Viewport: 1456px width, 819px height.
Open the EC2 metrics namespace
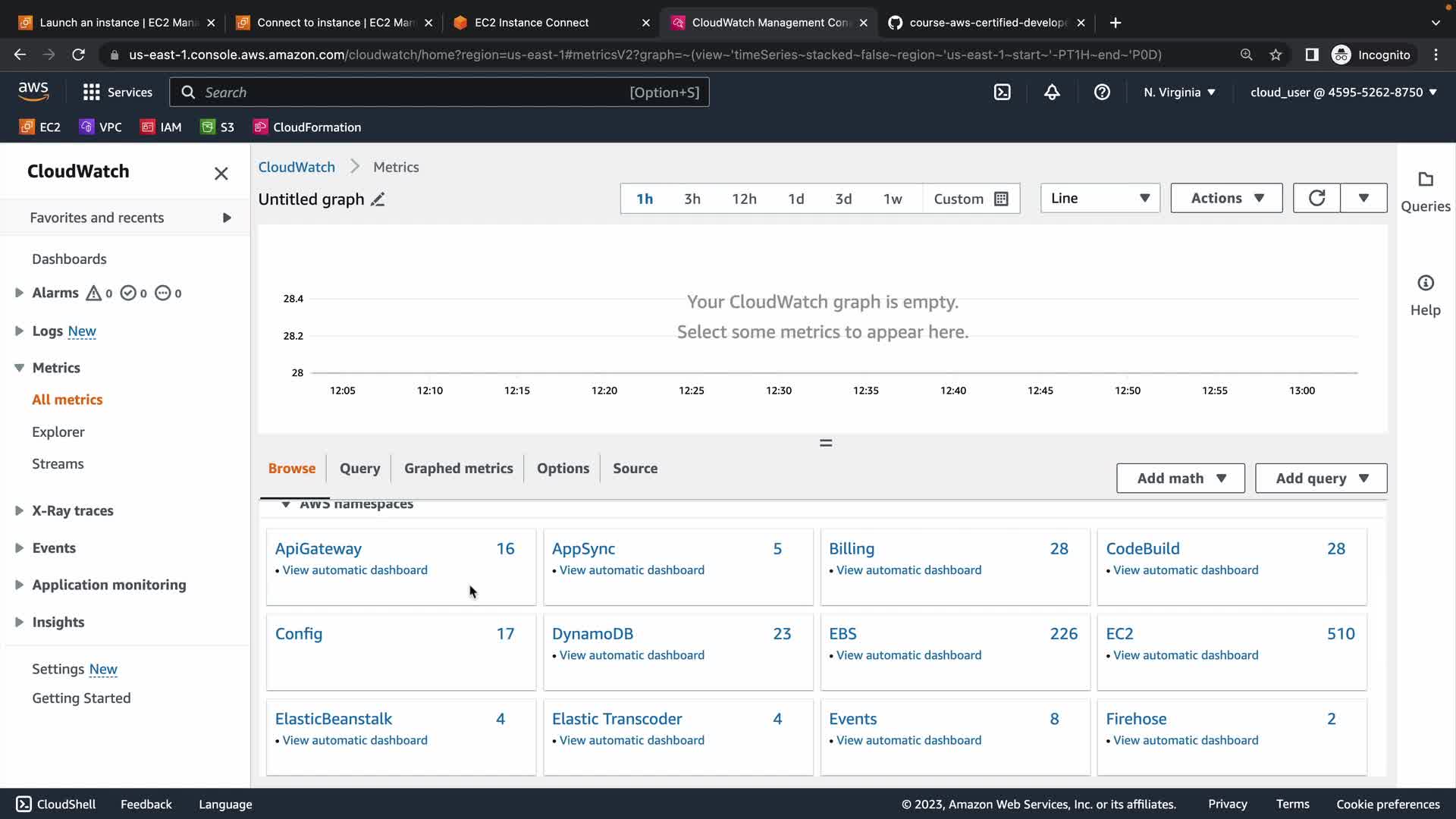click(1119, 634)
